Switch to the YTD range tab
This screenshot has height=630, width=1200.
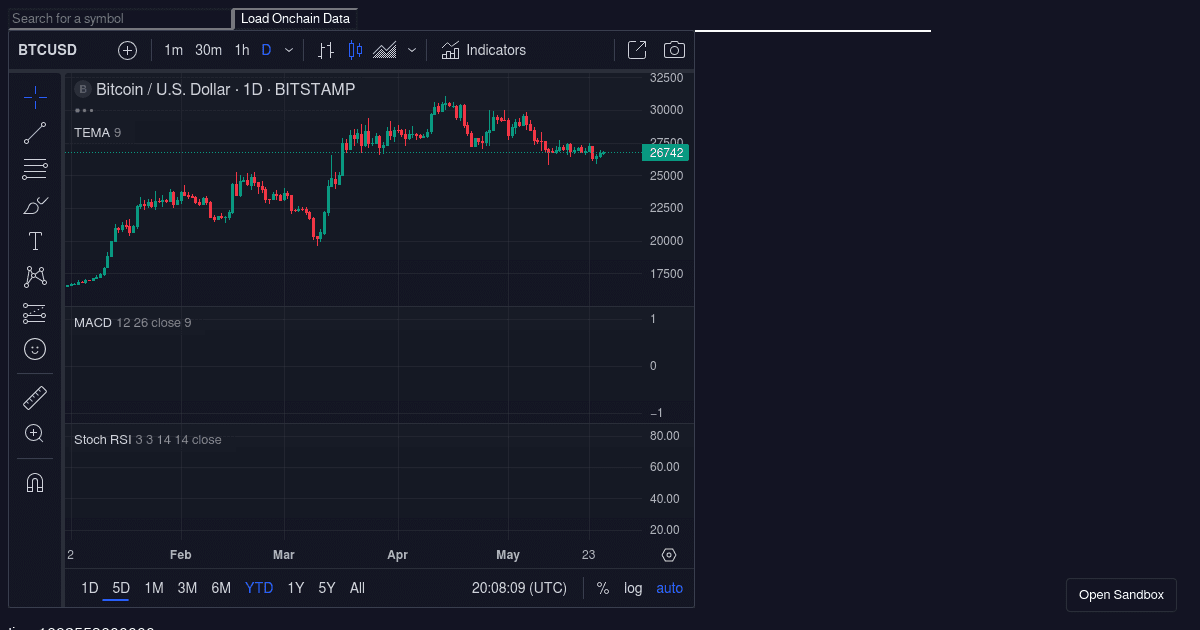pos(258,588)
